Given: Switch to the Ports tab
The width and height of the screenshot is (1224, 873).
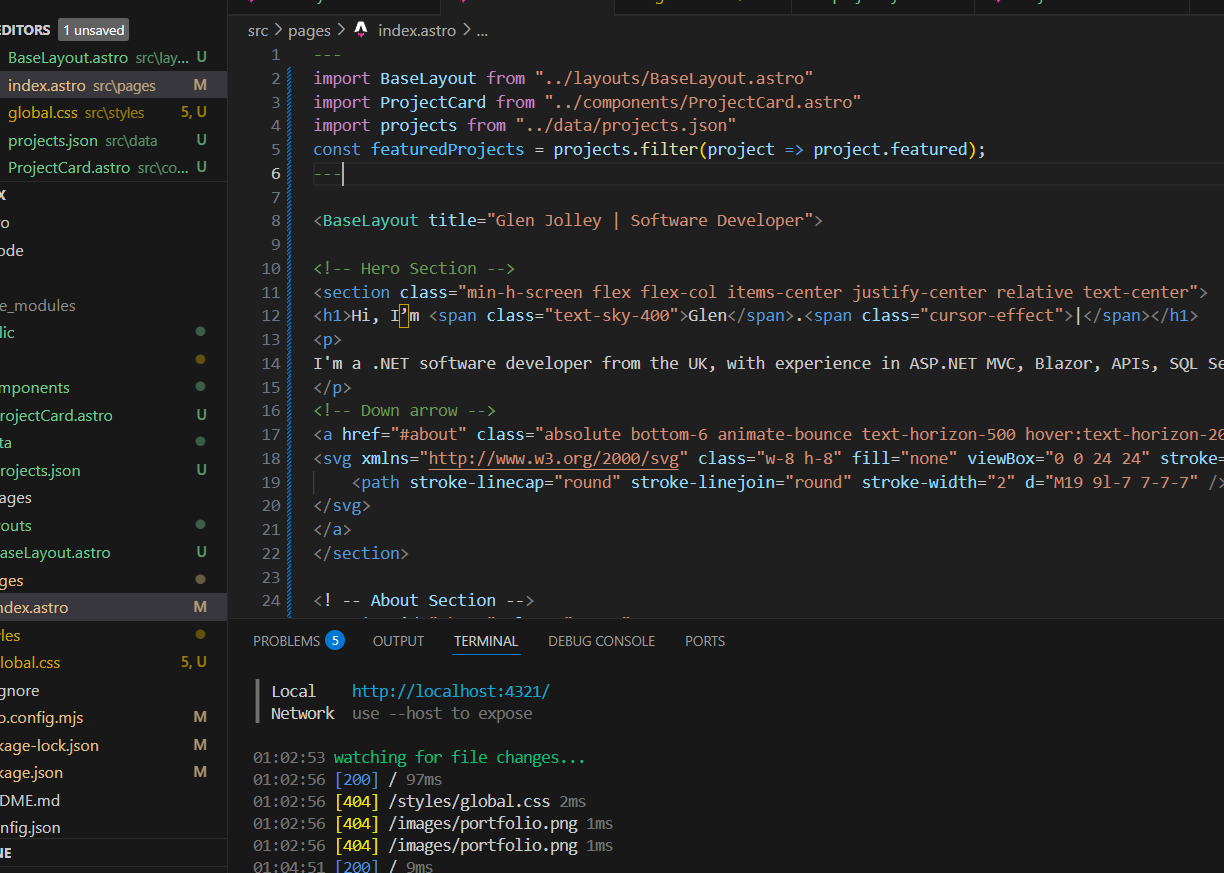Looking at the screenshot, I should pos(704,641).
